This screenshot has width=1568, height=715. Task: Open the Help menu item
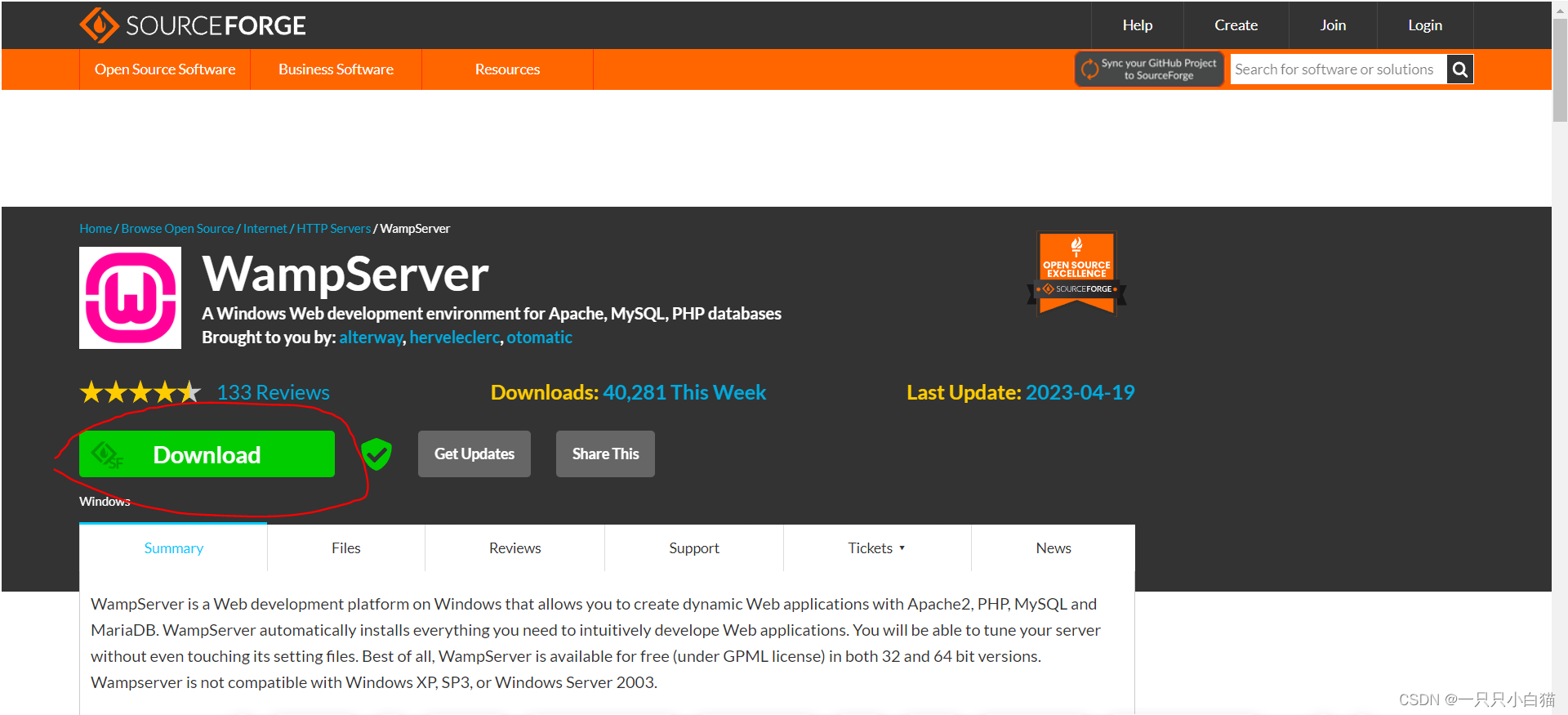coord(1137,25)
